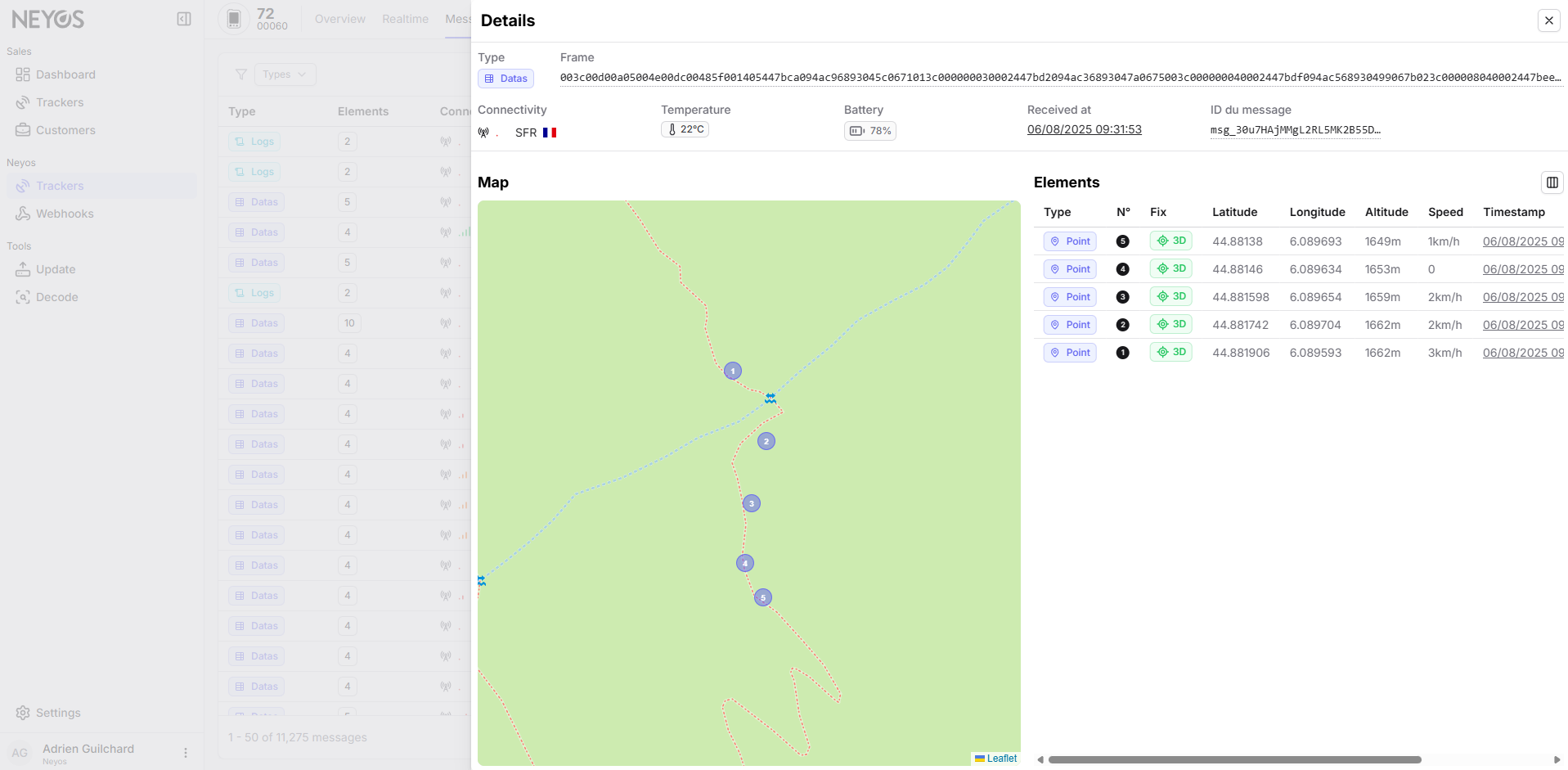Open the Leaflet attribution link
Viewport: 1568px width, 770px height.
point(1001,759)
